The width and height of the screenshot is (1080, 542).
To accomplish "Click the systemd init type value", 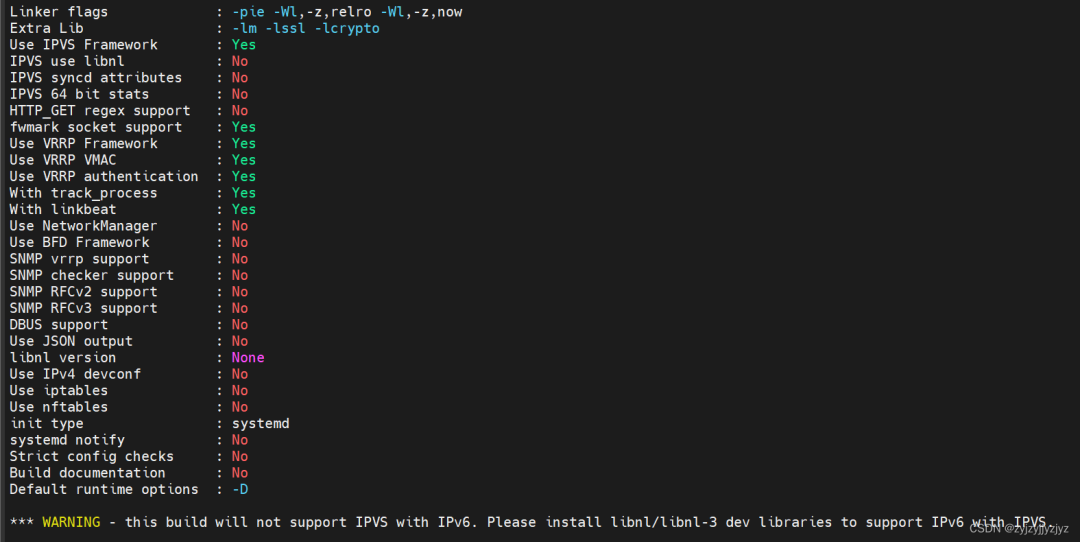I will click(260, 423).
